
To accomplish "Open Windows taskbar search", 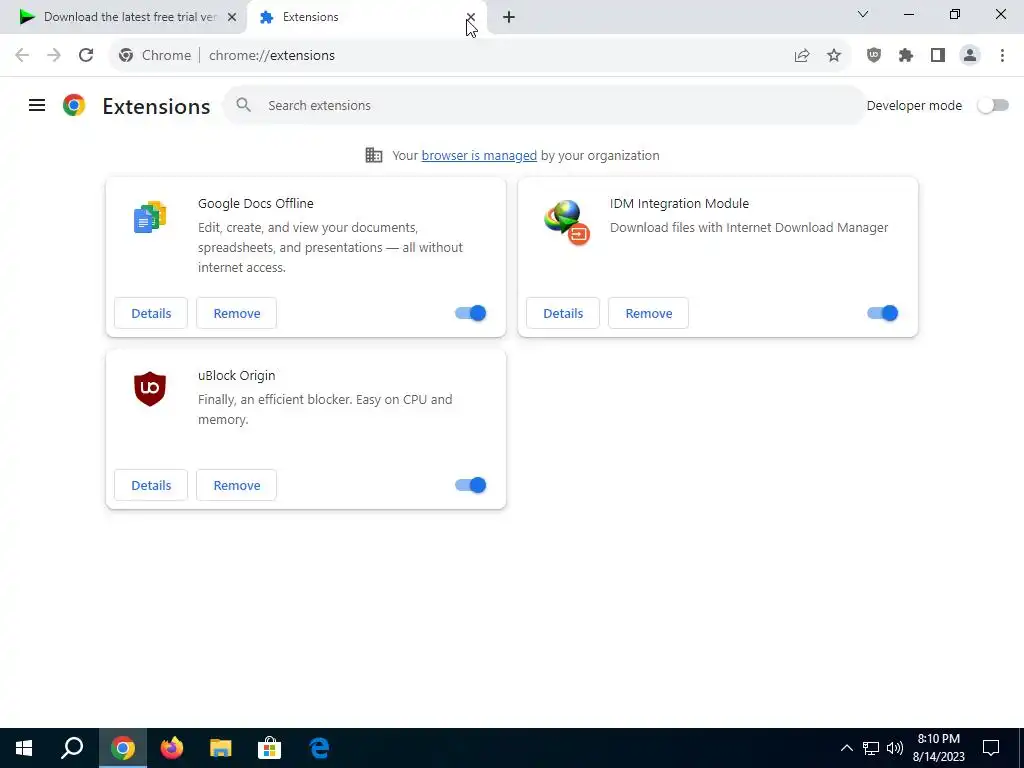I will click(72, 748).
